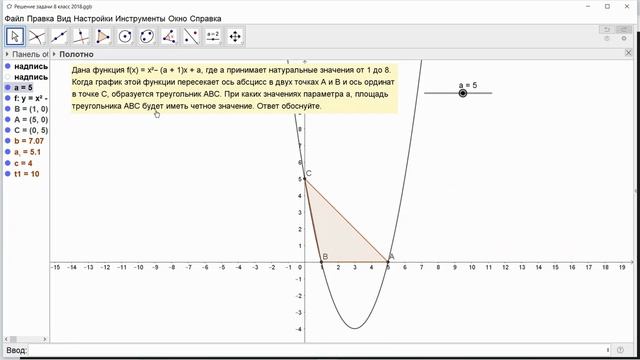
Task: Toggle visibility of polygon t1 = 10
Action: 8,174
